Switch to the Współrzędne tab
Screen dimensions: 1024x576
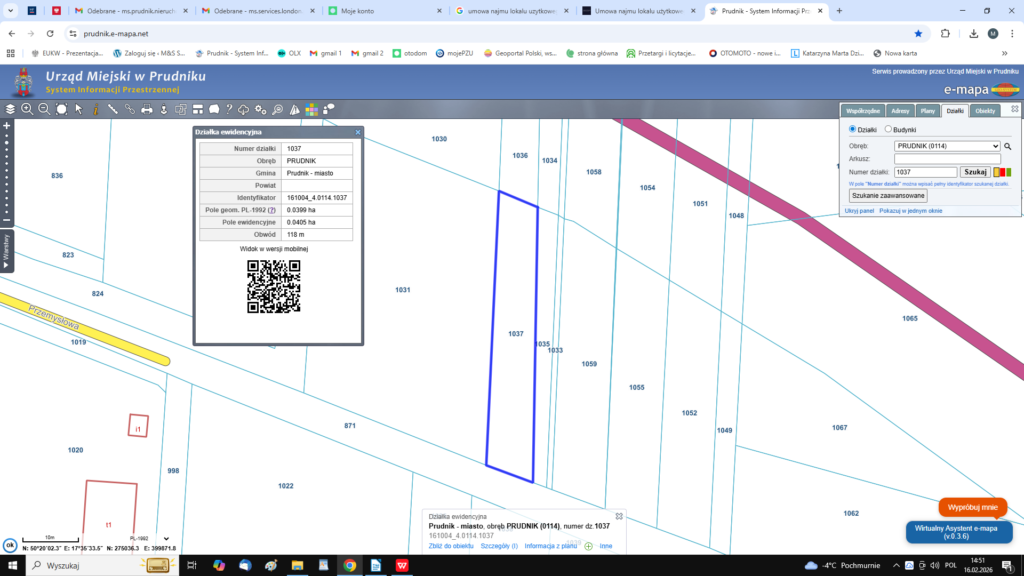click(862, 111)
